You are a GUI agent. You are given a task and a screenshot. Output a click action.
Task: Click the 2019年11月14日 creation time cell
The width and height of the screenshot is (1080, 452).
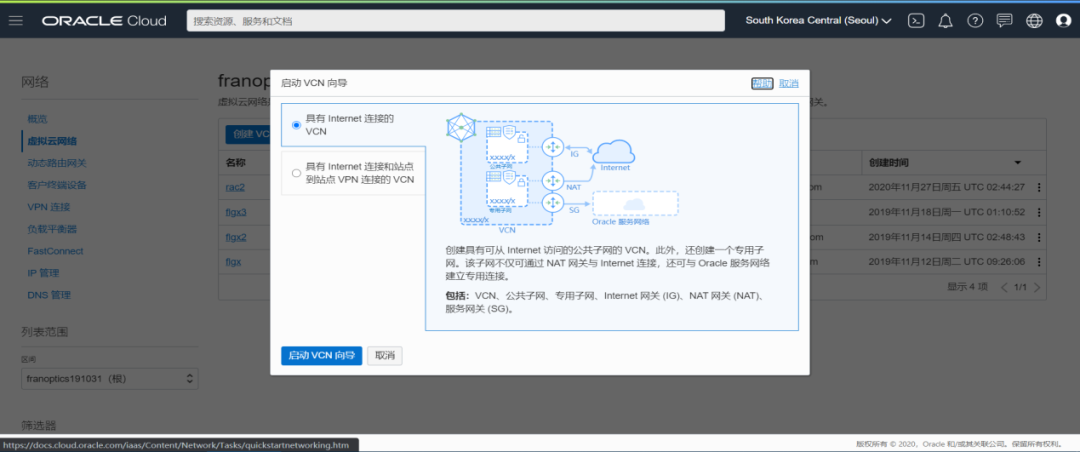(947, 237)
